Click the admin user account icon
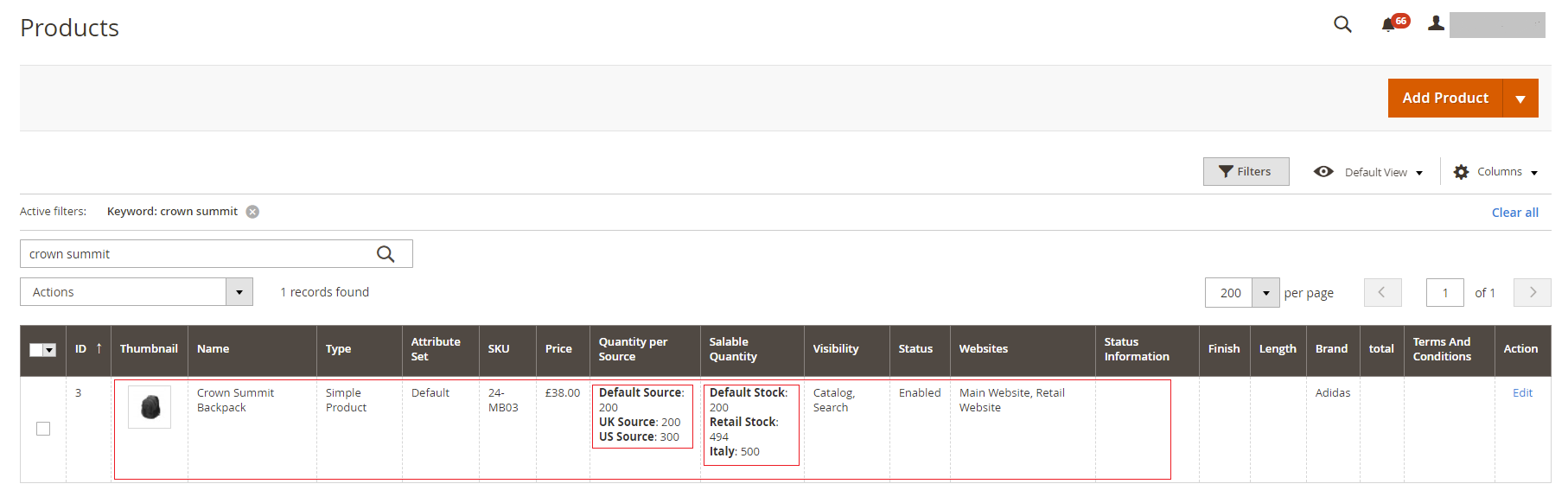 [1436, 24]
